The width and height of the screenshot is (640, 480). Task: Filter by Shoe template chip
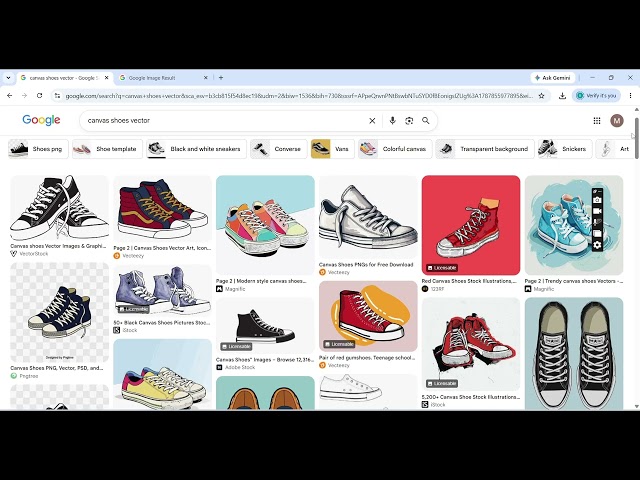pyautogui.click(x=107, y=149)
